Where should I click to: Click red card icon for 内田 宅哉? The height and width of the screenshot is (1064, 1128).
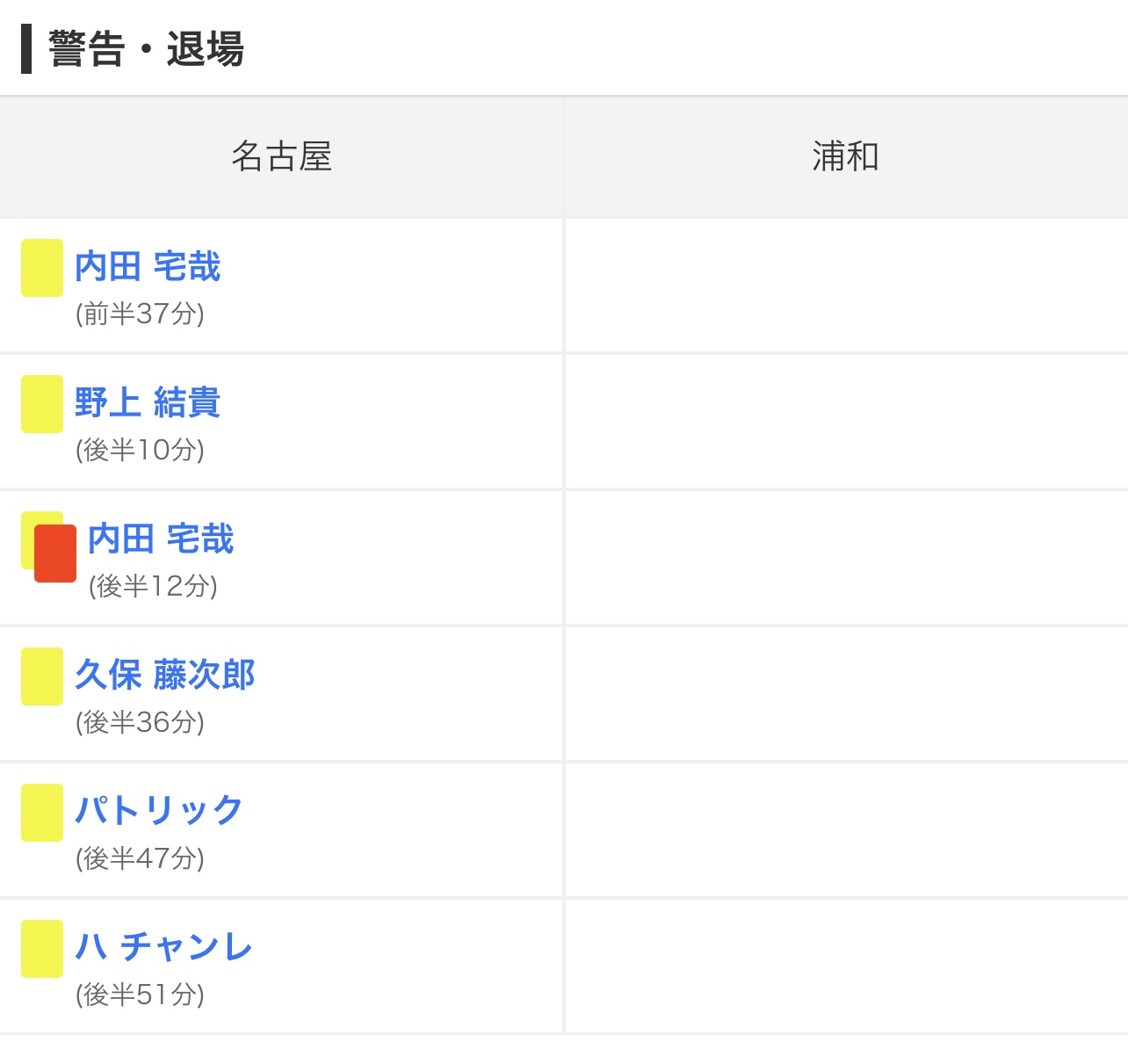pos(55,554)
